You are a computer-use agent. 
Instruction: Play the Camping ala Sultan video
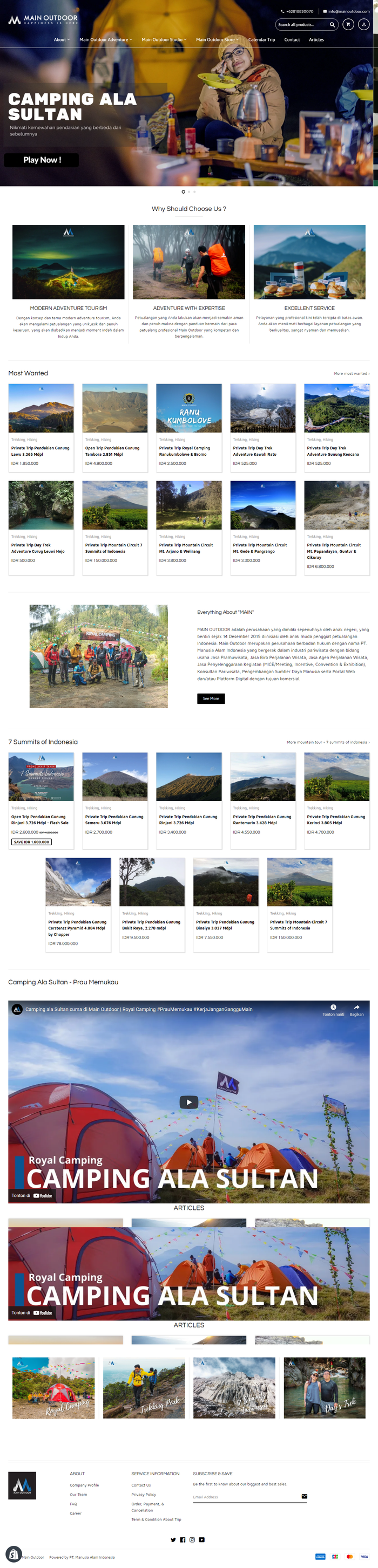click(x=189, y=1102)
